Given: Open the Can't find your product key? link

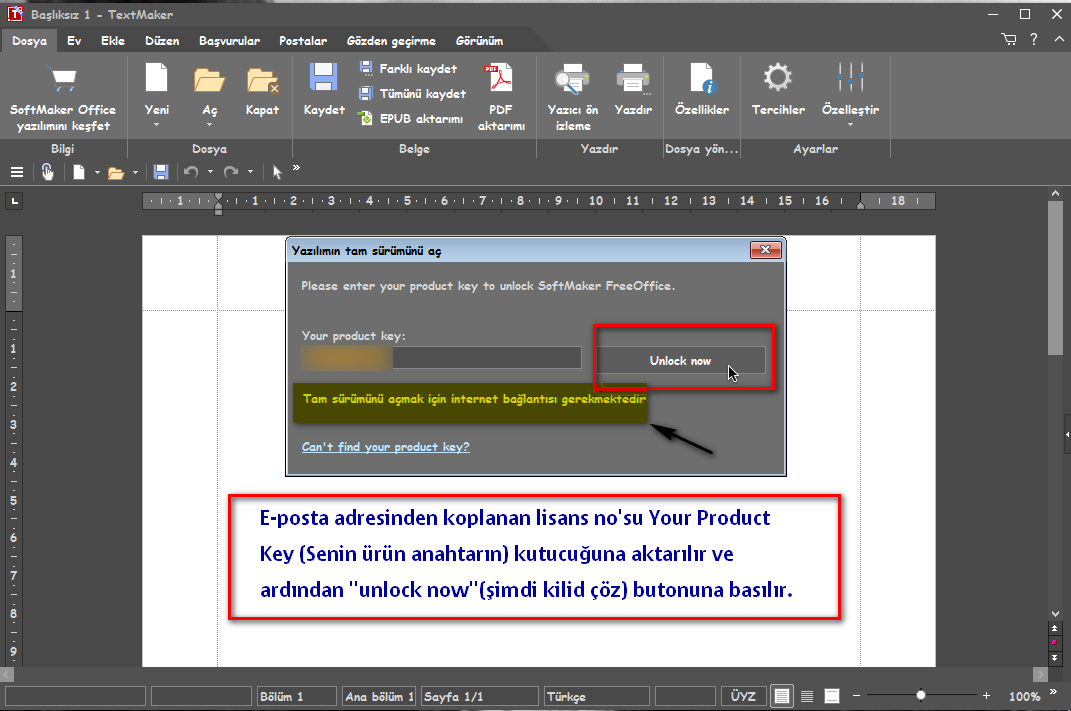Looking at the screenshot, I should point(385,447).
